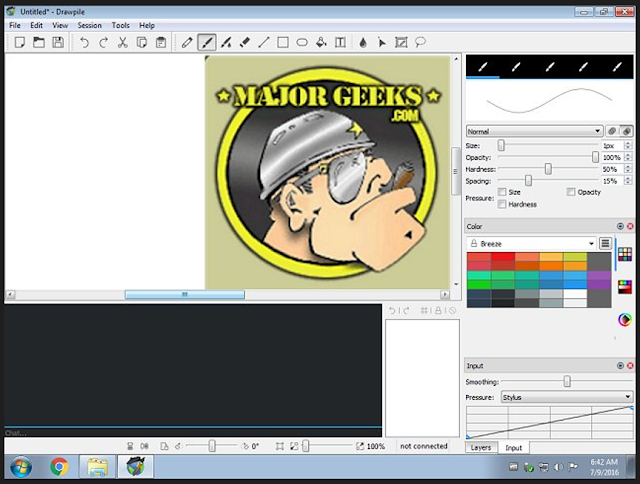The image size is (640, 484).
Task: Open the Edit menu
Action: click(x=36, y=25)
